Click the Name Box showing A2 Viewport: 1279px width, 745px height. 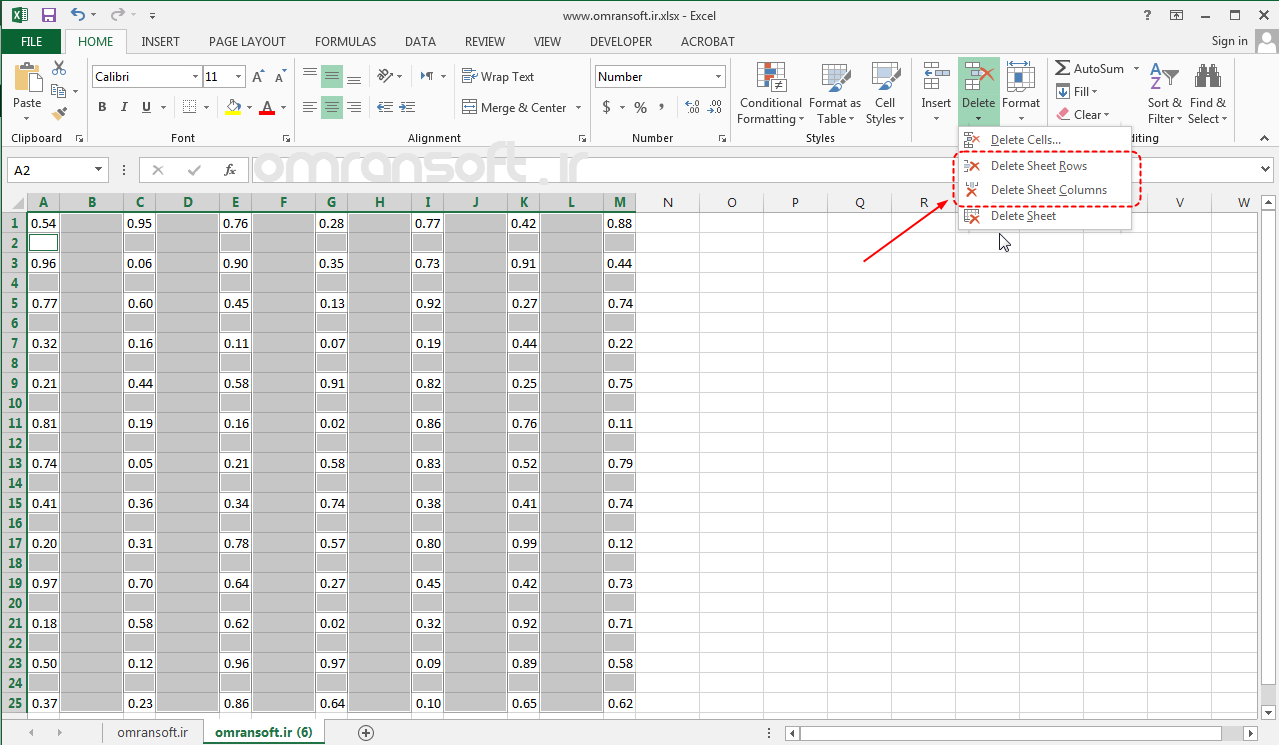pos(57,170)
